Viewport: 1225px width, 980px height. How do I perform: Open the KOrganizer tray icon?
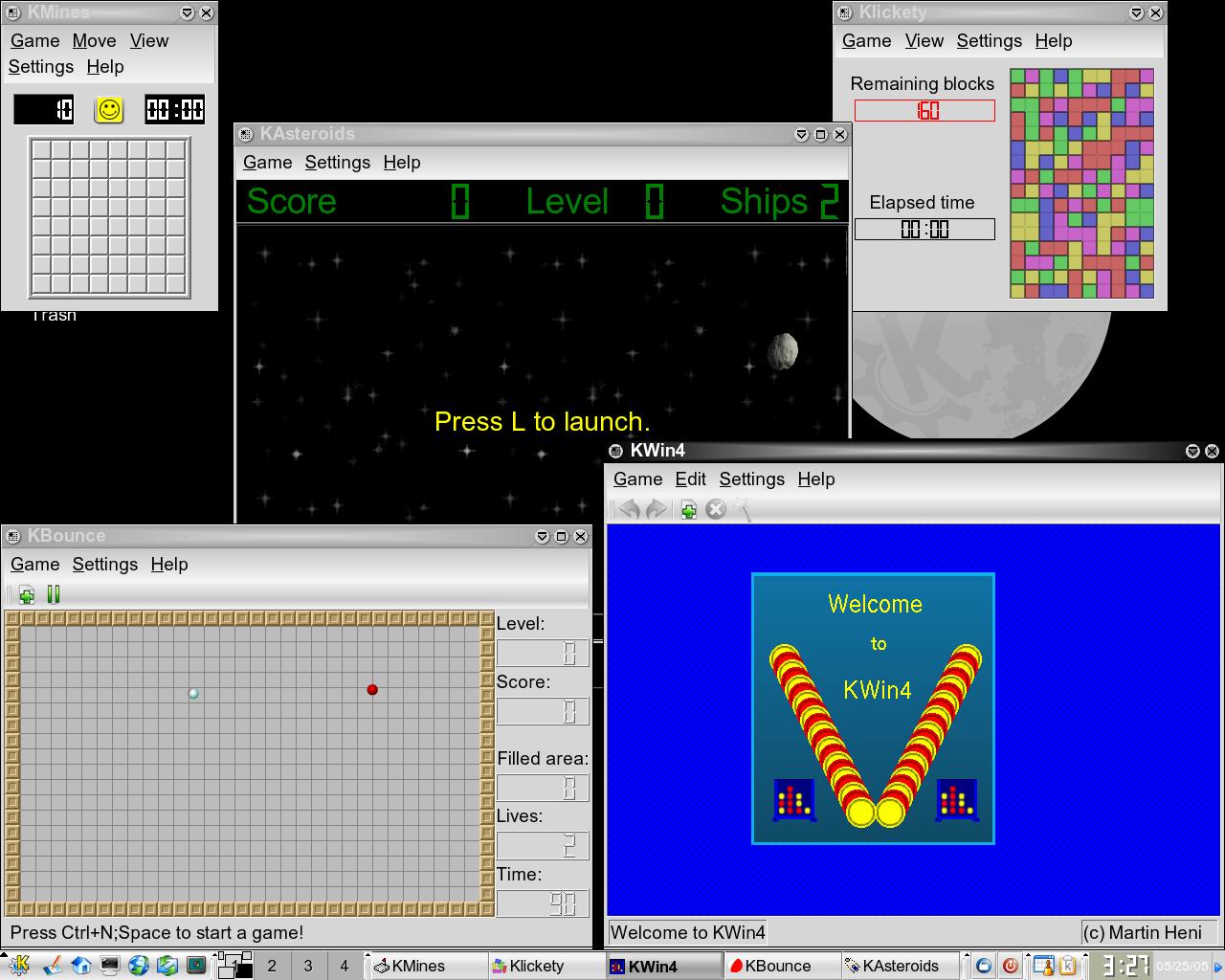(1043, 966)
